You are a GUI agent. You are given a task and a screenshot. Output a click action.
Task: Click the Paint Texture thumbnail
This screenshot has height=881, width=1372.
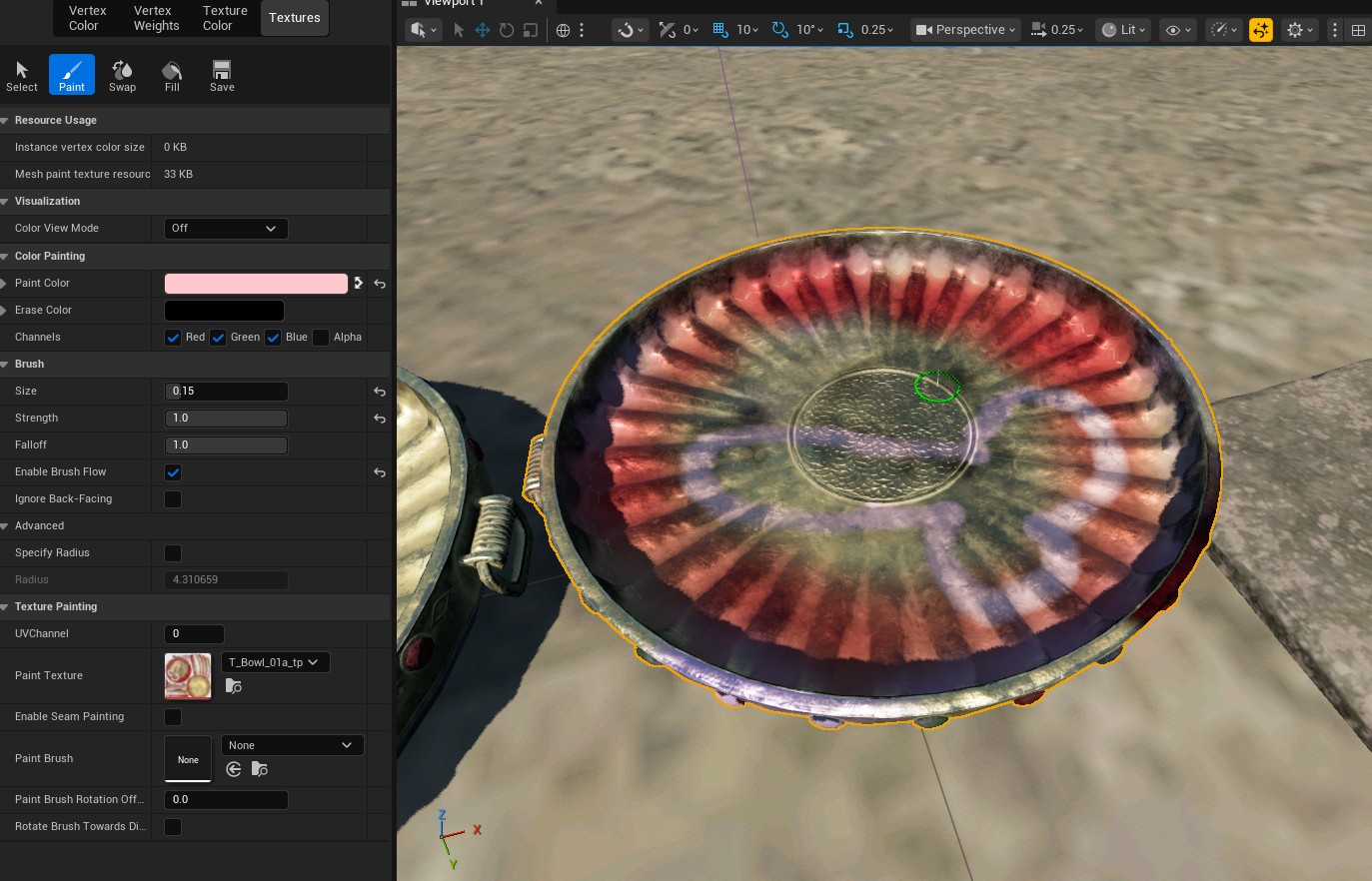pos(188,676)
